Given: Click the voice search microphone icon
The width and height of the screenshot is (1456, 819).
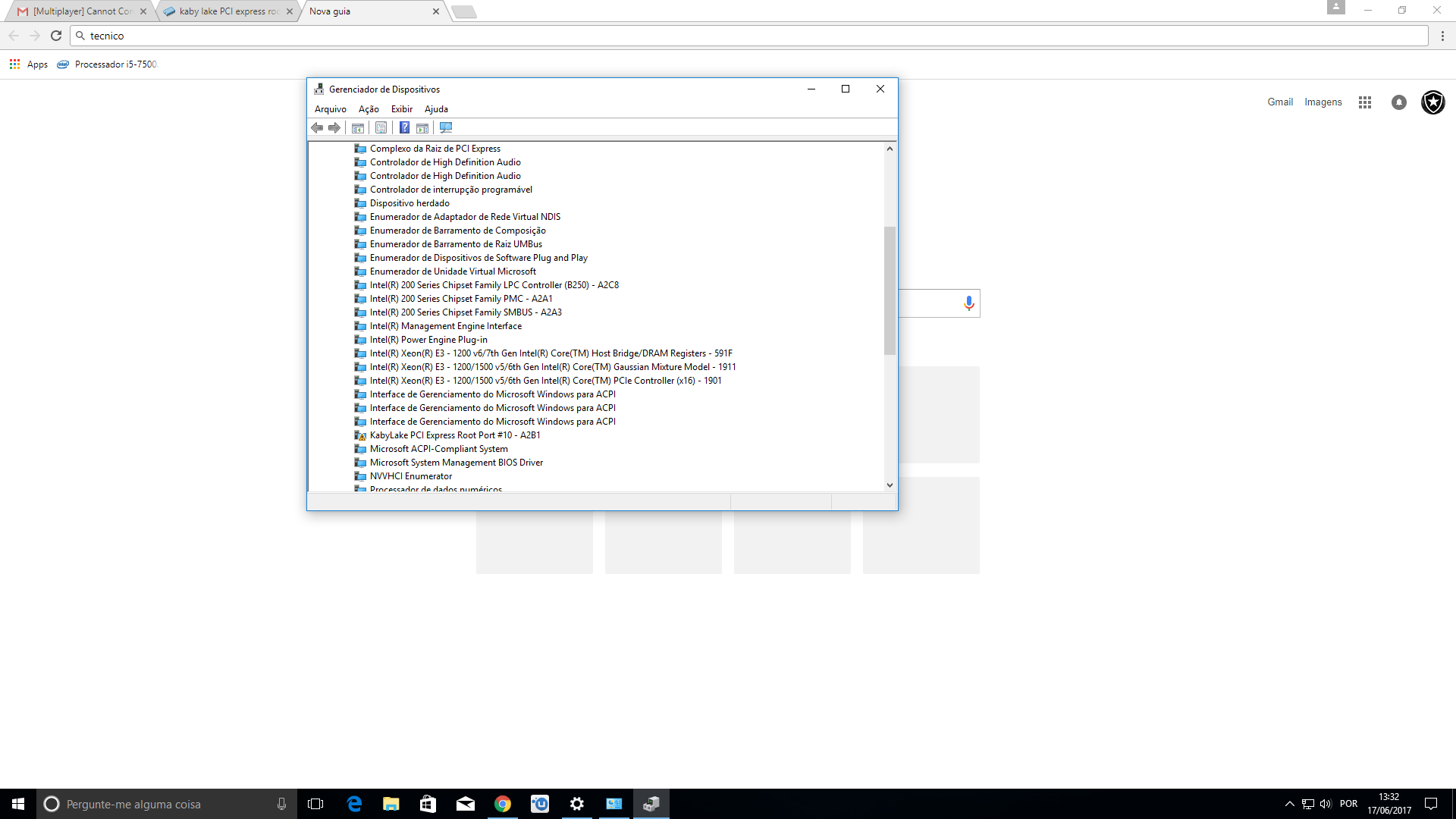Looking at the screenshot, I should click(969, 303).
